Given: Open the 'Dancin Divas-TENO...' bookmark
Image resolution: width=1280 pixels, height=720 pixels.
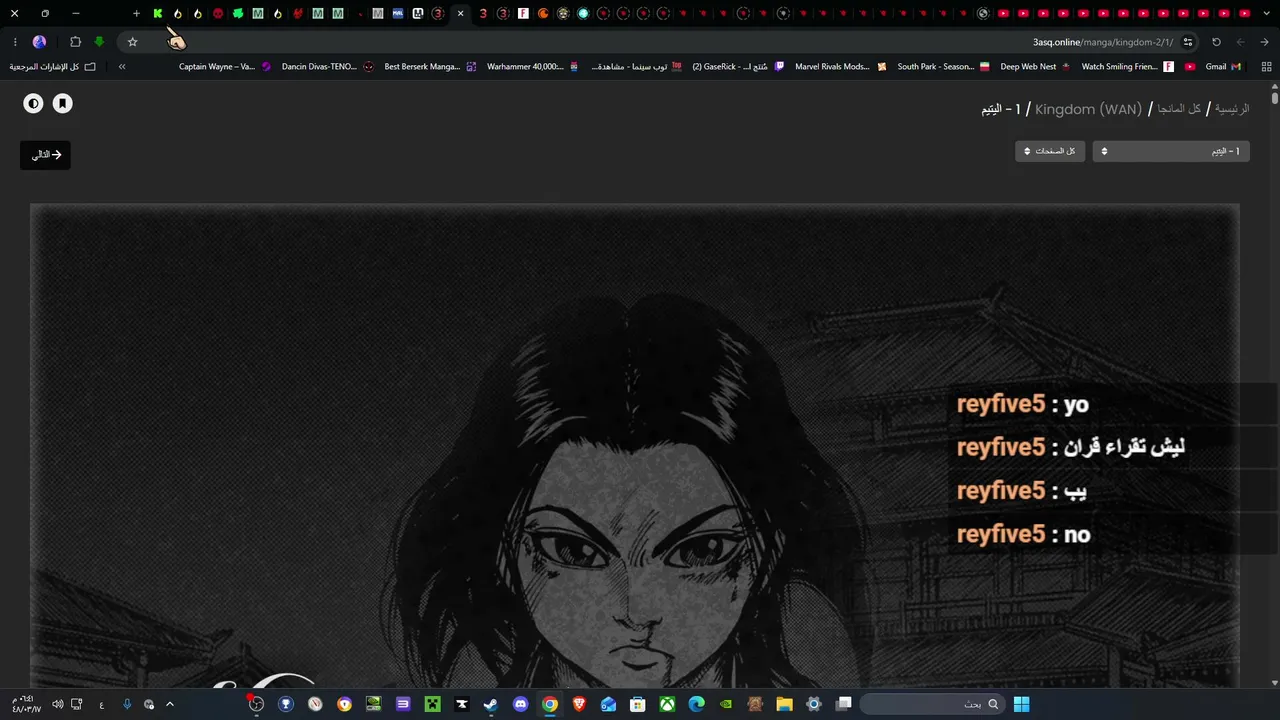Looking at the screenshot, I should point(327,67).
